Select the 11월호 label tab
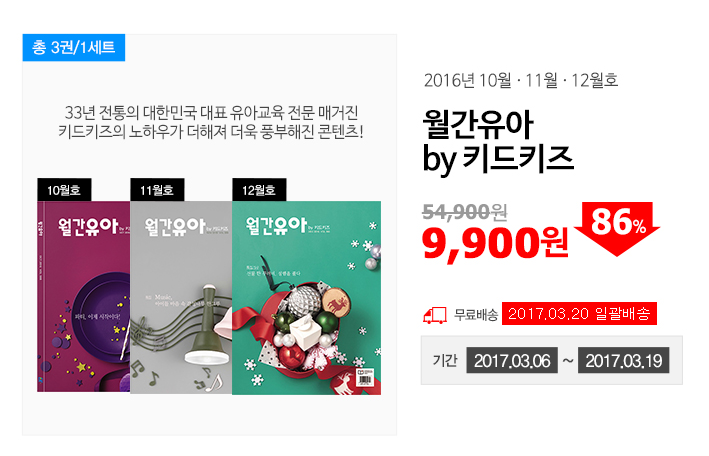This screenshot has height=456, width=709. (157, 190)
